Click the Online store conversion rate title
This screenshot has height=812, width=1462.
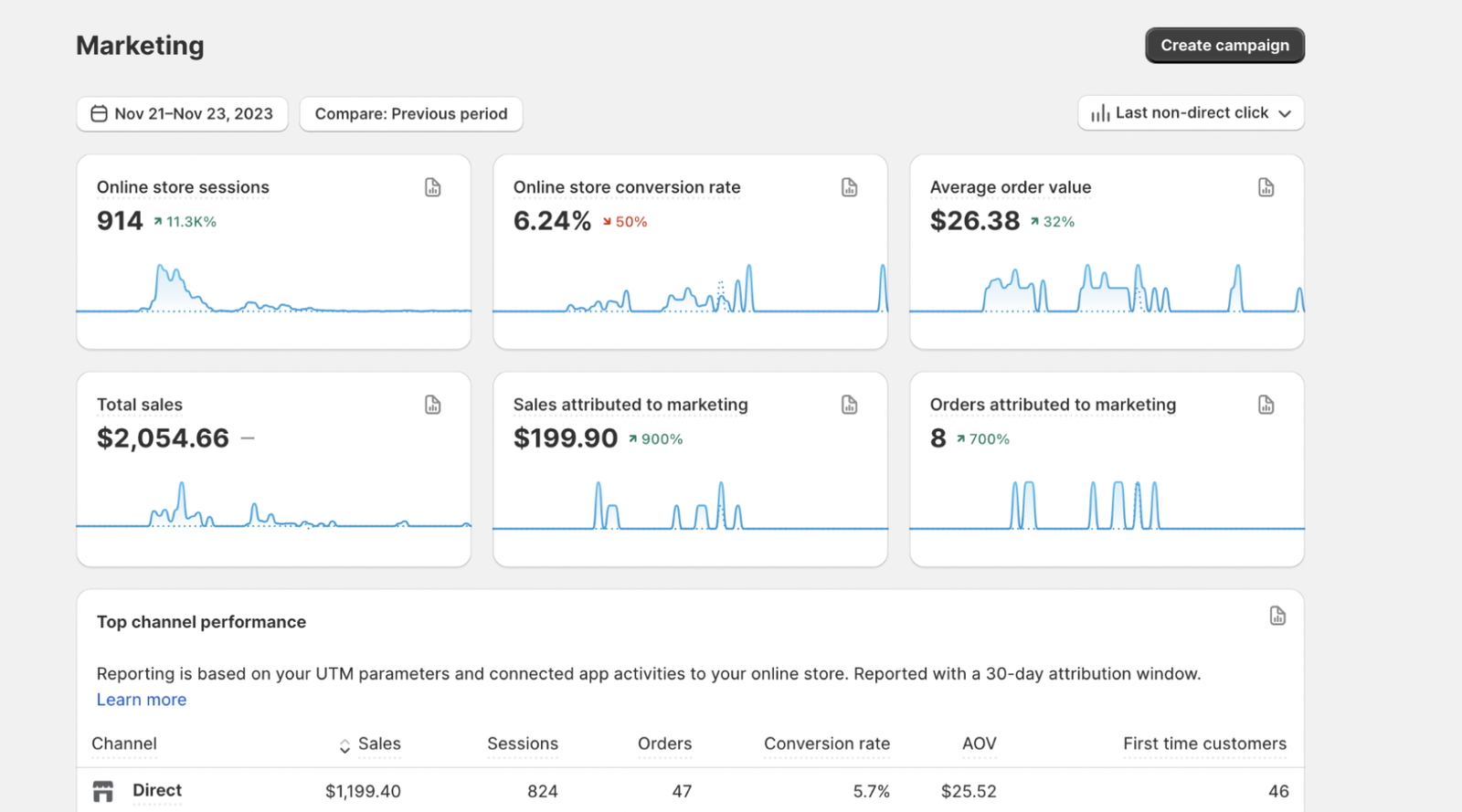pos(627,187)
